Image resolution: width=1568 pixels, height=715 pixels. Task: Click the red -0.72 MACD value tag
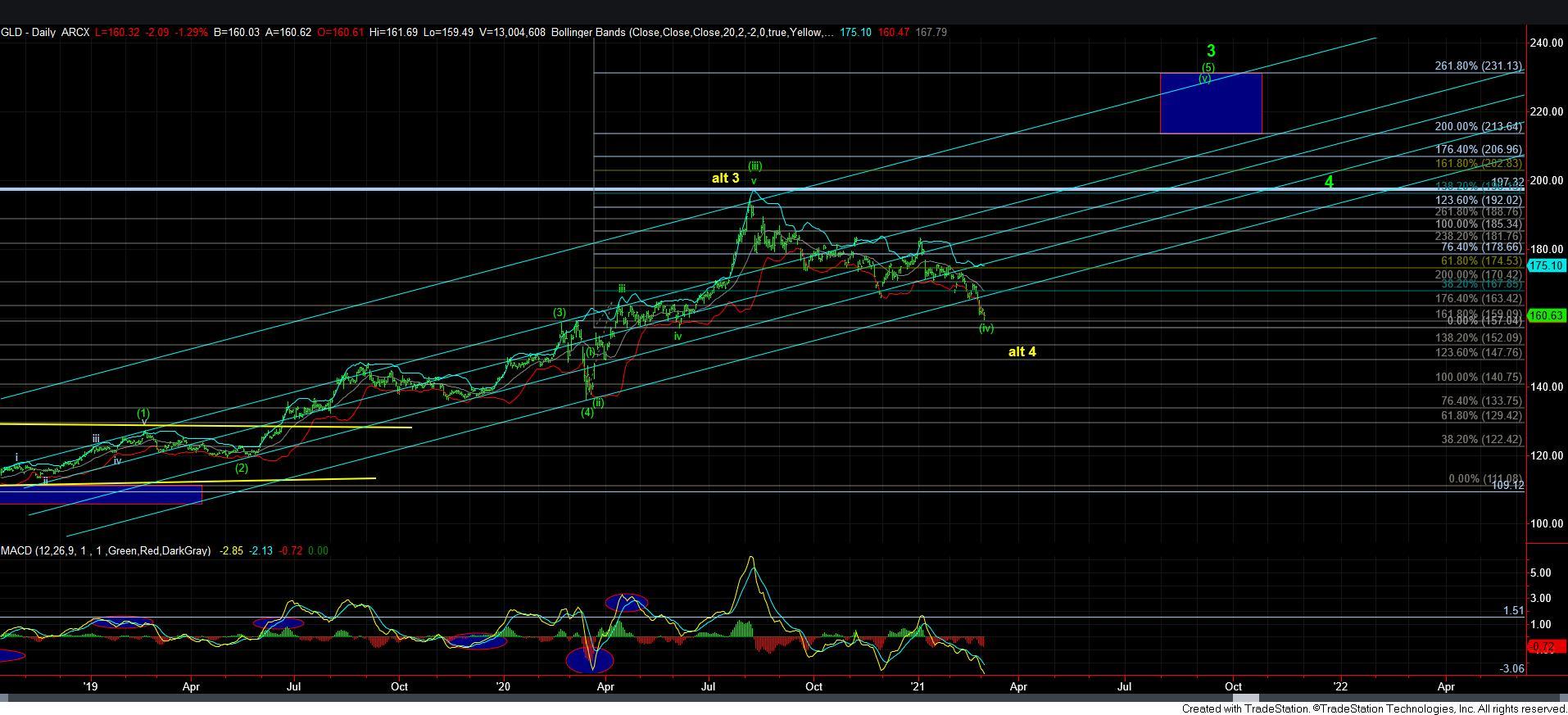click(1543, 648)
